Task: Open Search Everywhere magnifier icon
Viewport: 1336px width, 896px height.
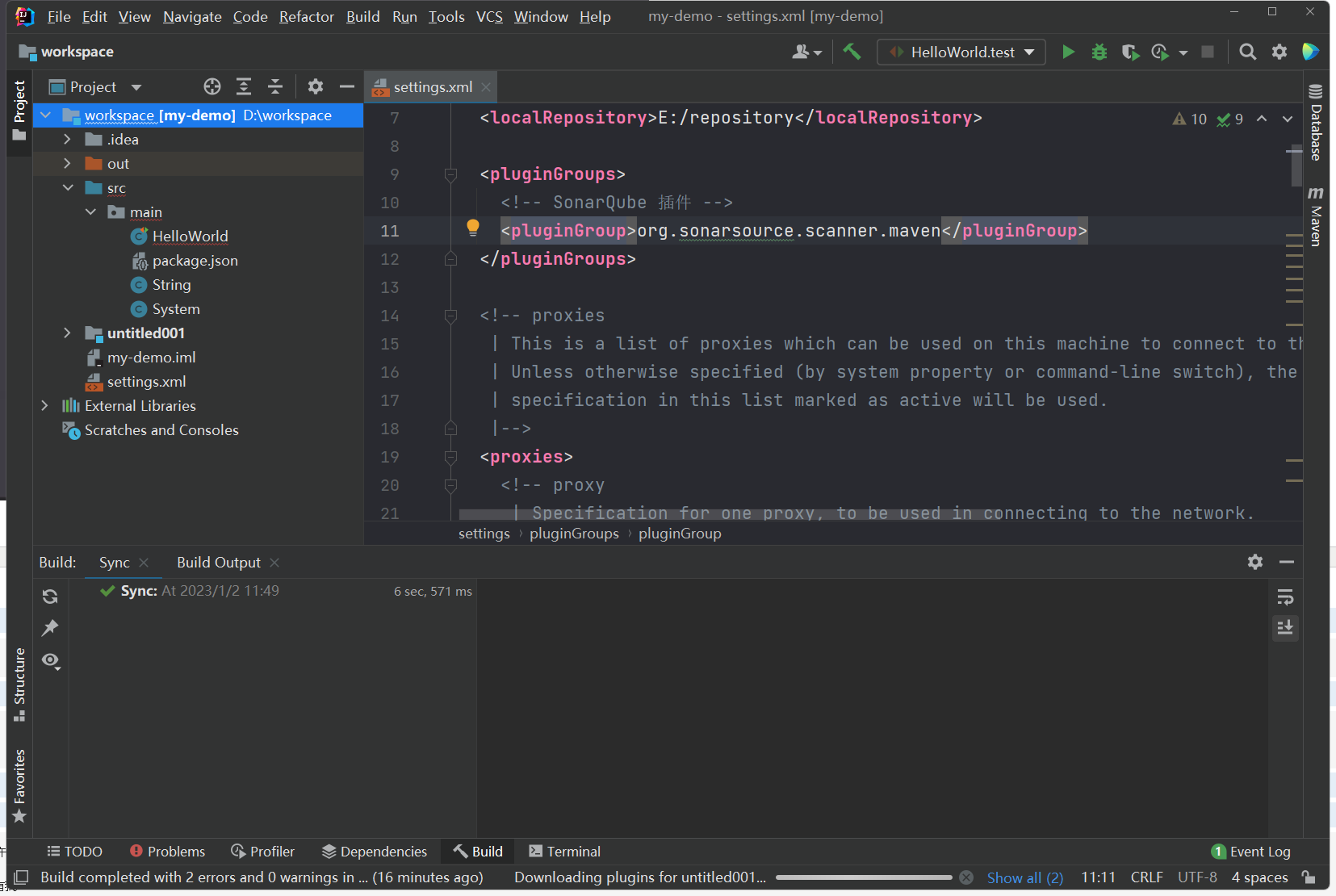Action: pyautogui.click(x=1247, y=52)
